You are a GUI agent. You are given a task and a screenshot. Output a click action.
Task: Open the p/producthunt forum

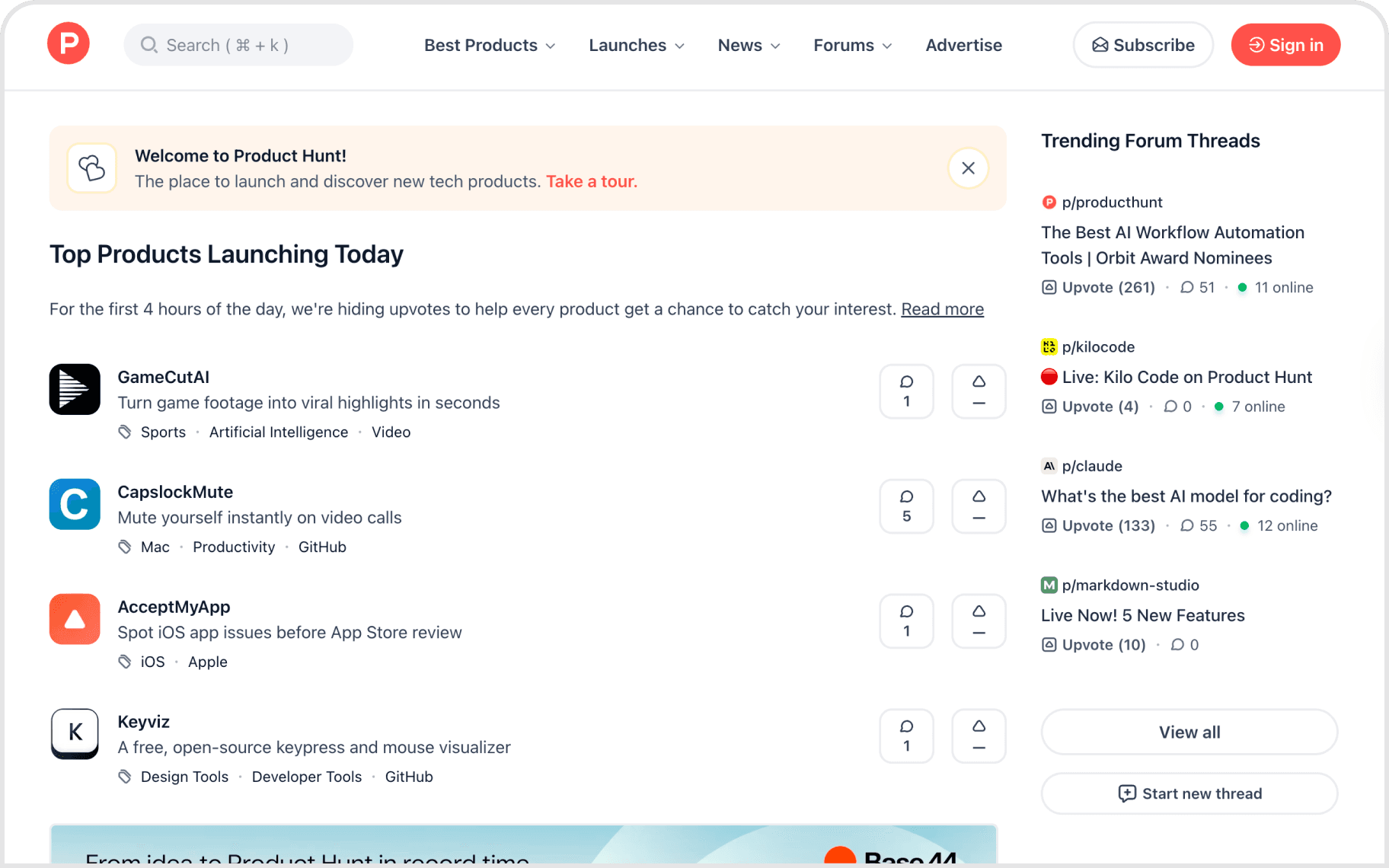pyautogui.click(x=1112, y=203)
